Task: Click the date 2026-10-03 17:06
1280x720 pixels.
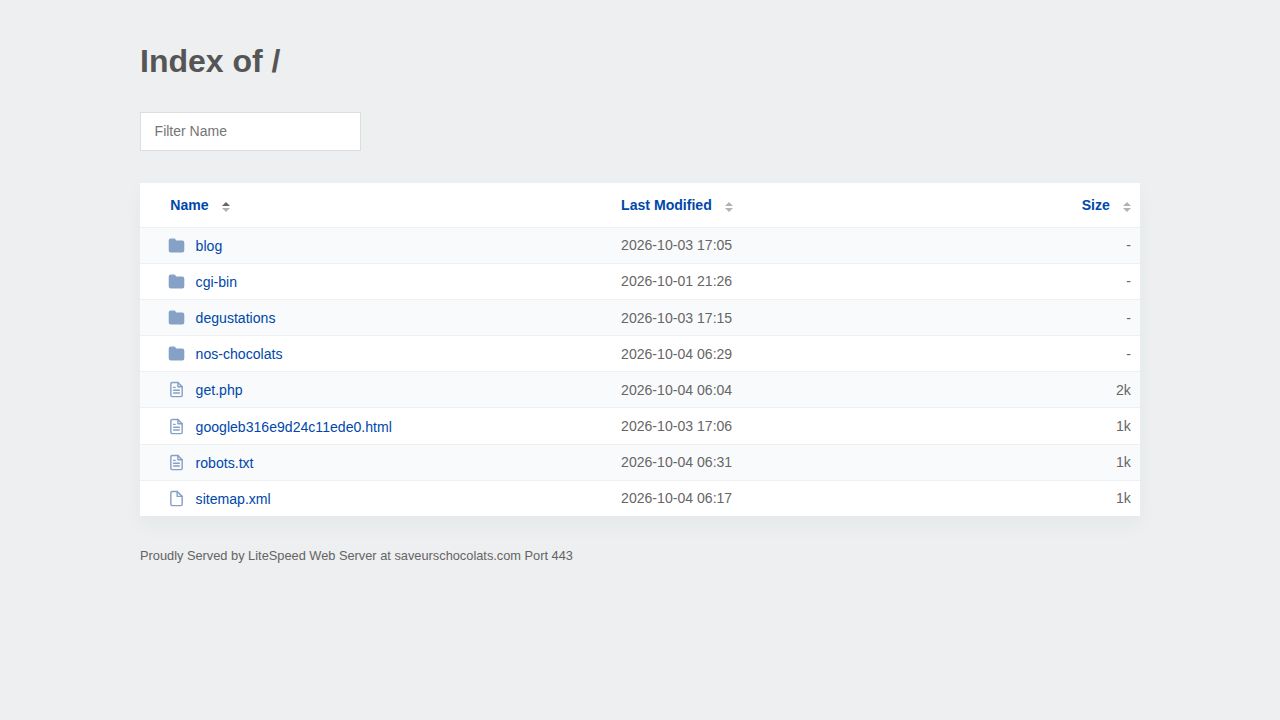Action: point(676,426)
